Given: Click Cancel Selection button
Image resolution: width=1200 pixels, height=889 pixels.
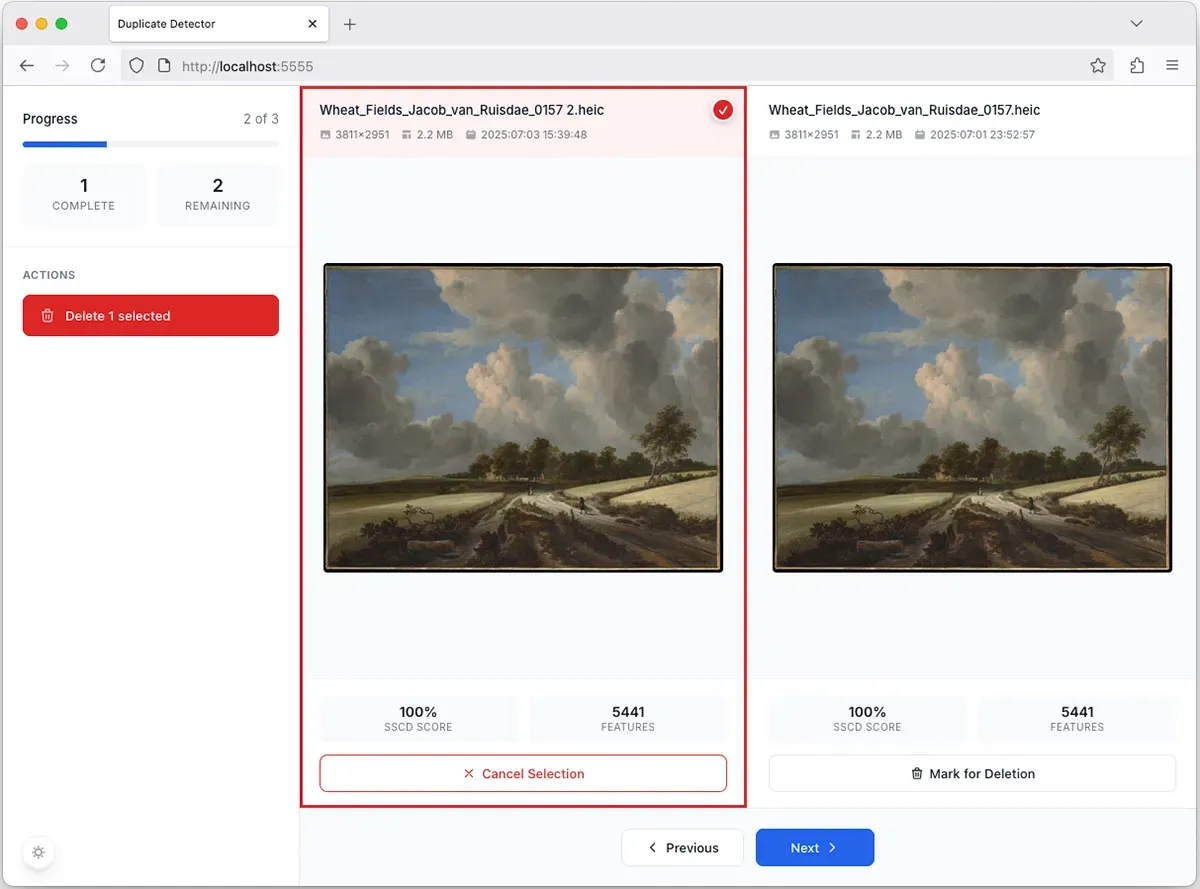Looking at the screenshot, I should pyautogui.click(x=523, y=774).
